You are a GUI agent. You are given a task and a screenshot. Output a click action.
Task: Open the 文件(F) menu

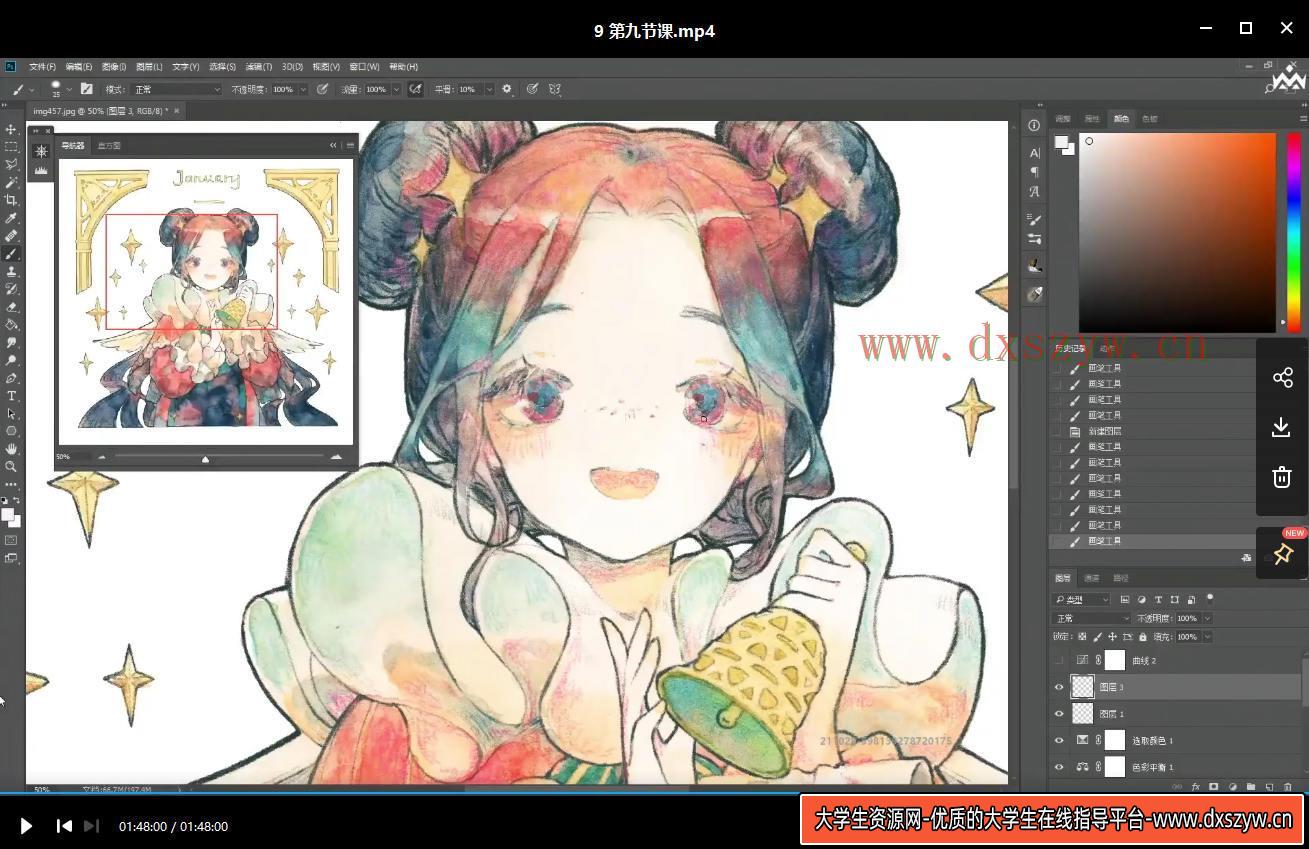click(42, 67)
